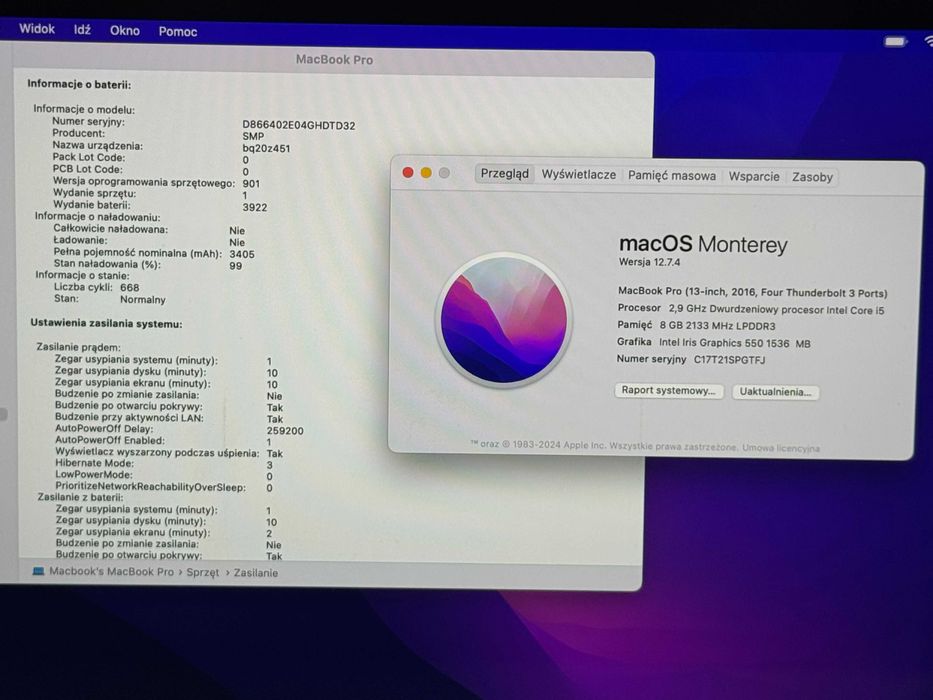The width and height of the screenshot is (933, 700).
Task: Click battery serial number D866402E04GHDTD32
Action: 299,125
